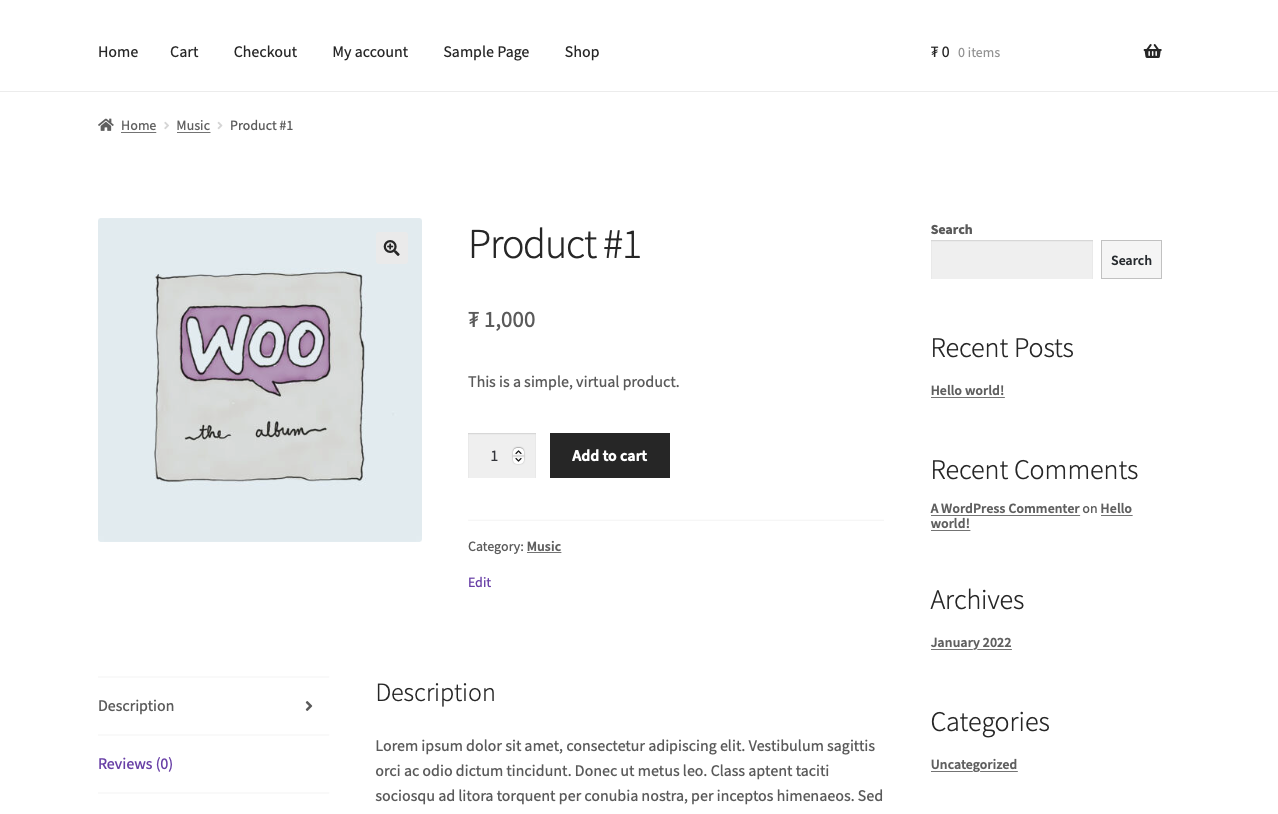Select the Description tab
This screenshot has width=1278, height=814.
tap(213, 706)
